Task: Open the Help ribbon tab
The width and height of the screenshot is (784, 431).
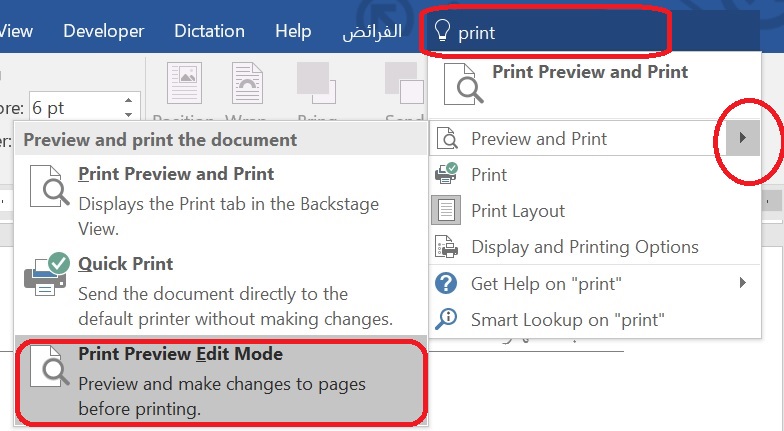Action: coord(293,31)
